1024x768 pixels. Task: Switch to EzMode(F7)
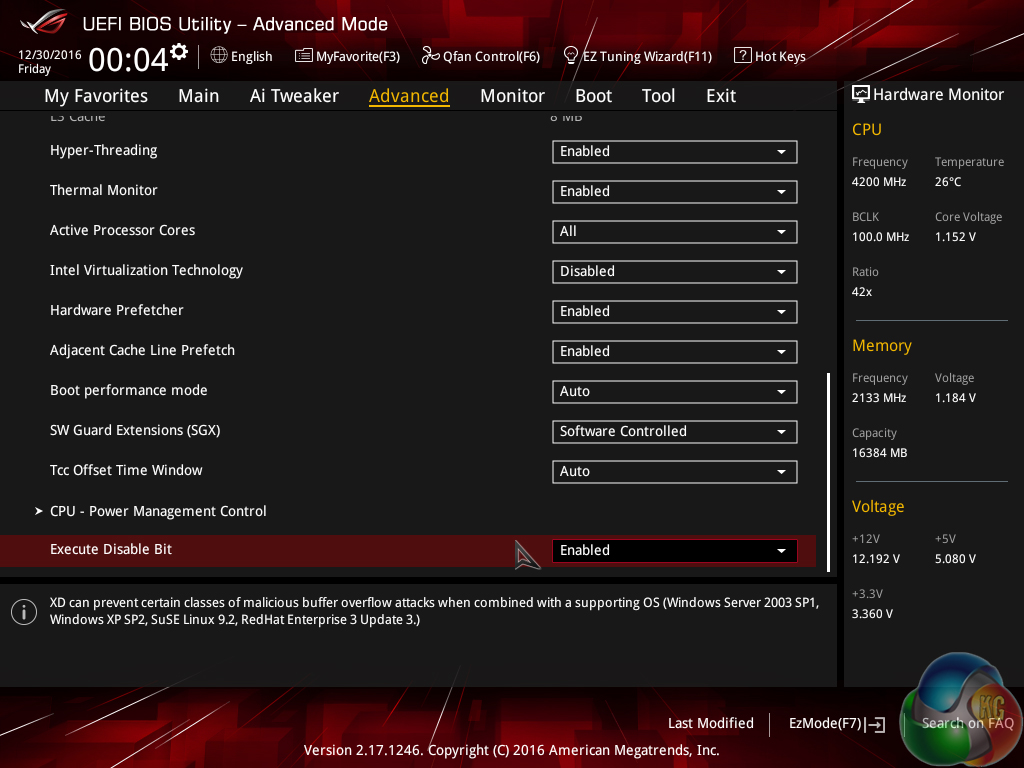click(x=836, y=723)
